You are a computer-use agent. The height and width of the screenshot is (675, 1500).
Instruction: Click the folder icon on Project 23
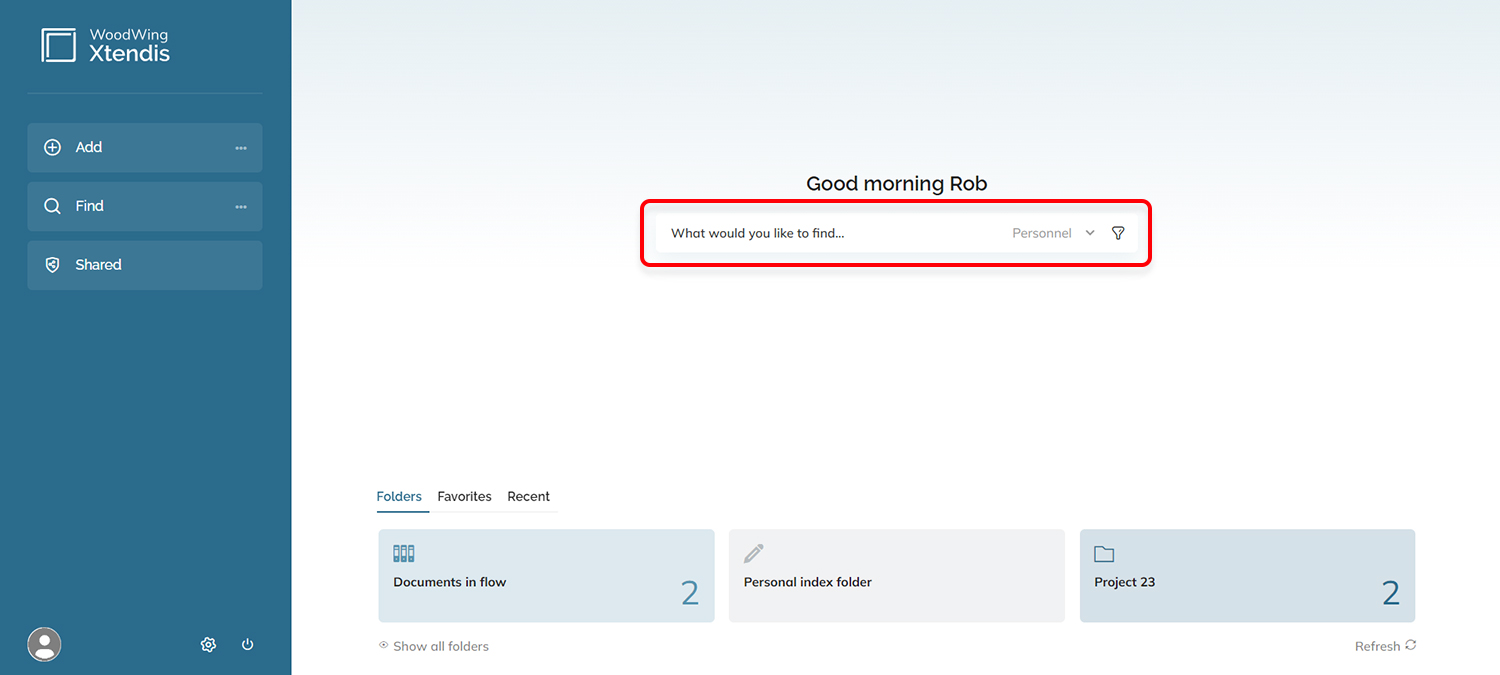(x=1104, y=554)
